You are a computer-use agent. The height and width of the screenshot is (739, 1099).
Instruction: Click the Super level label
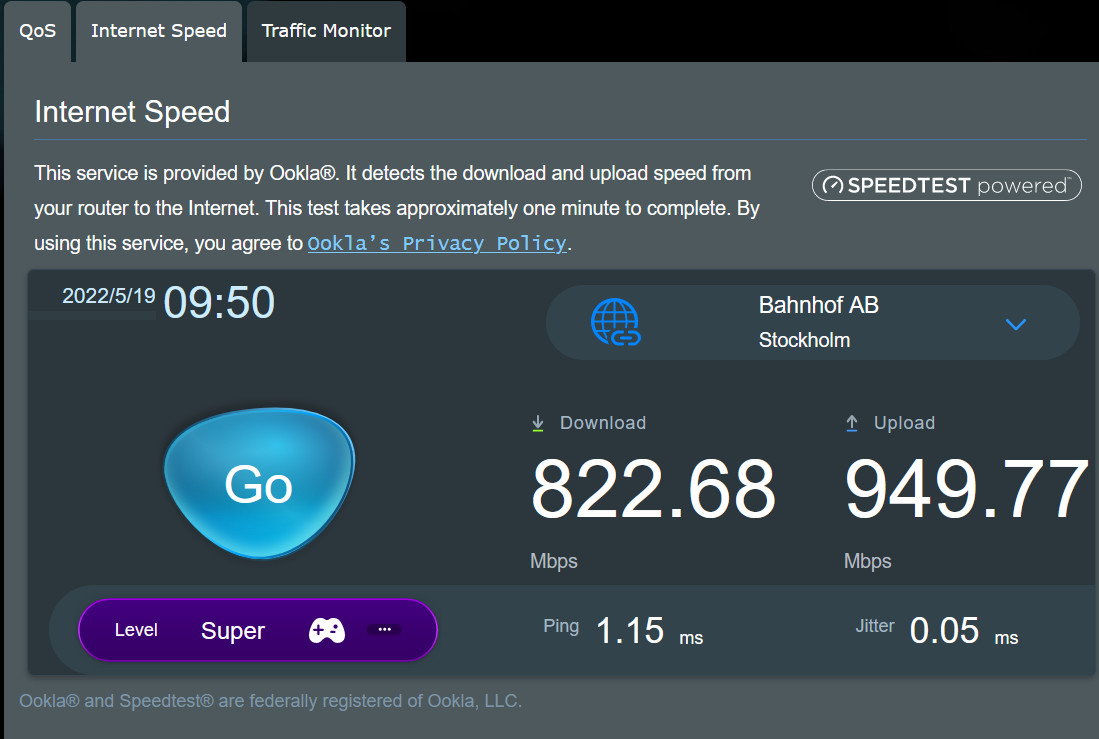click(x=233, y=631)
